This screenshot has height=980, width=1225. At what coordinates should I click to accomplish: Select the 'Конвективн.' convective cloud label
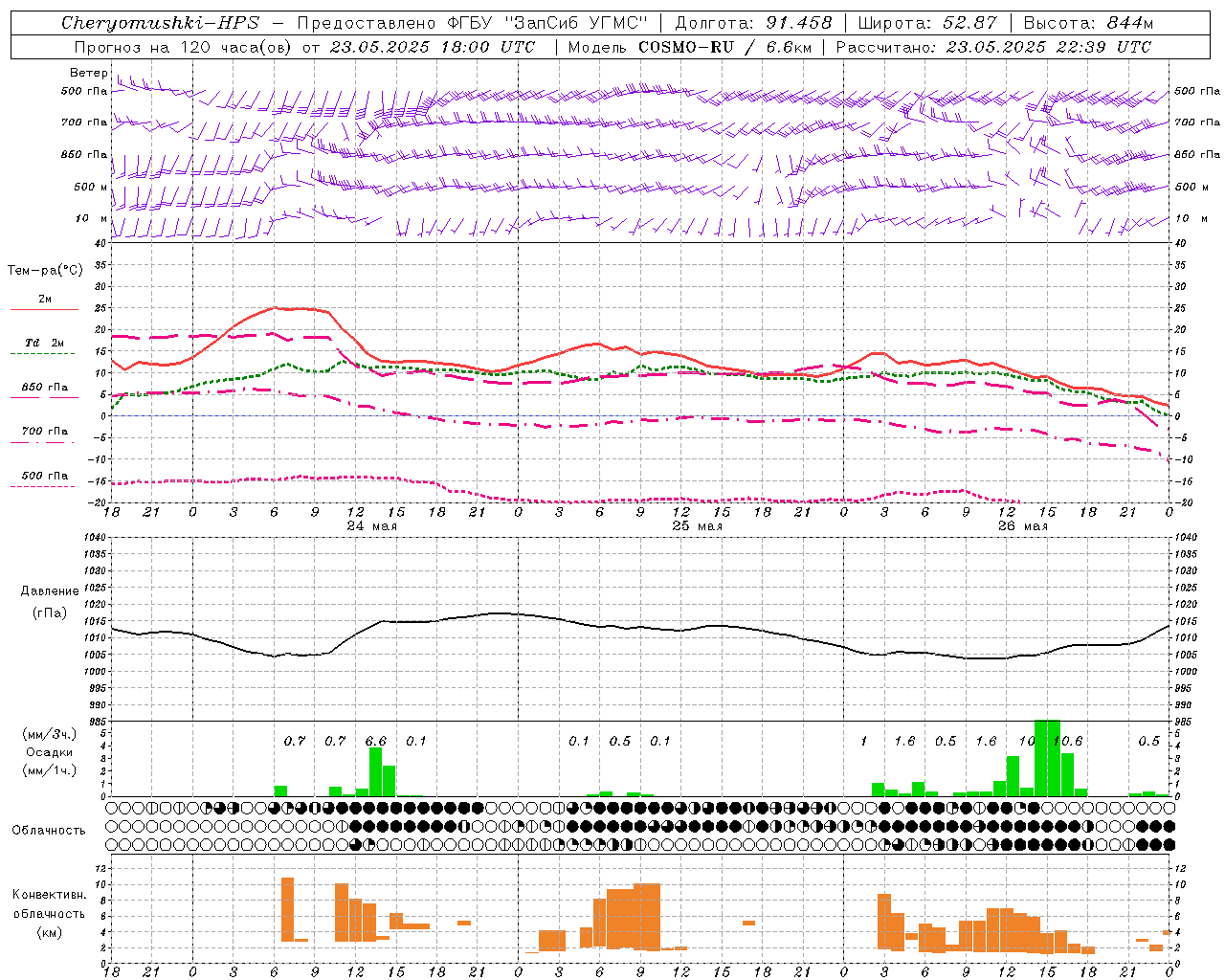pyautogui.click(x=50, y=895)
